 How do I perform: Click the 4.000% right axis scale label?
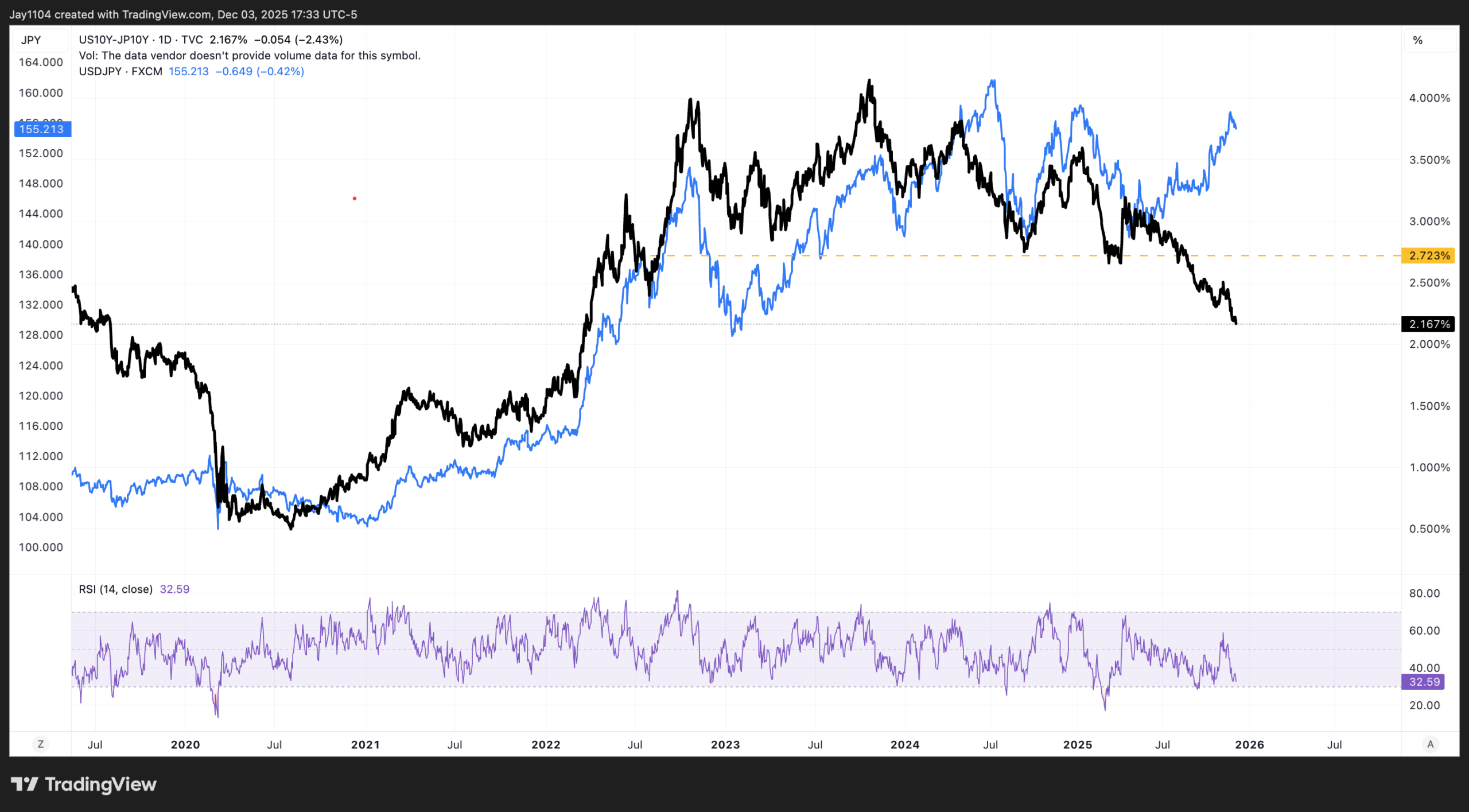pyautogui.click(x=1429, y=98)
